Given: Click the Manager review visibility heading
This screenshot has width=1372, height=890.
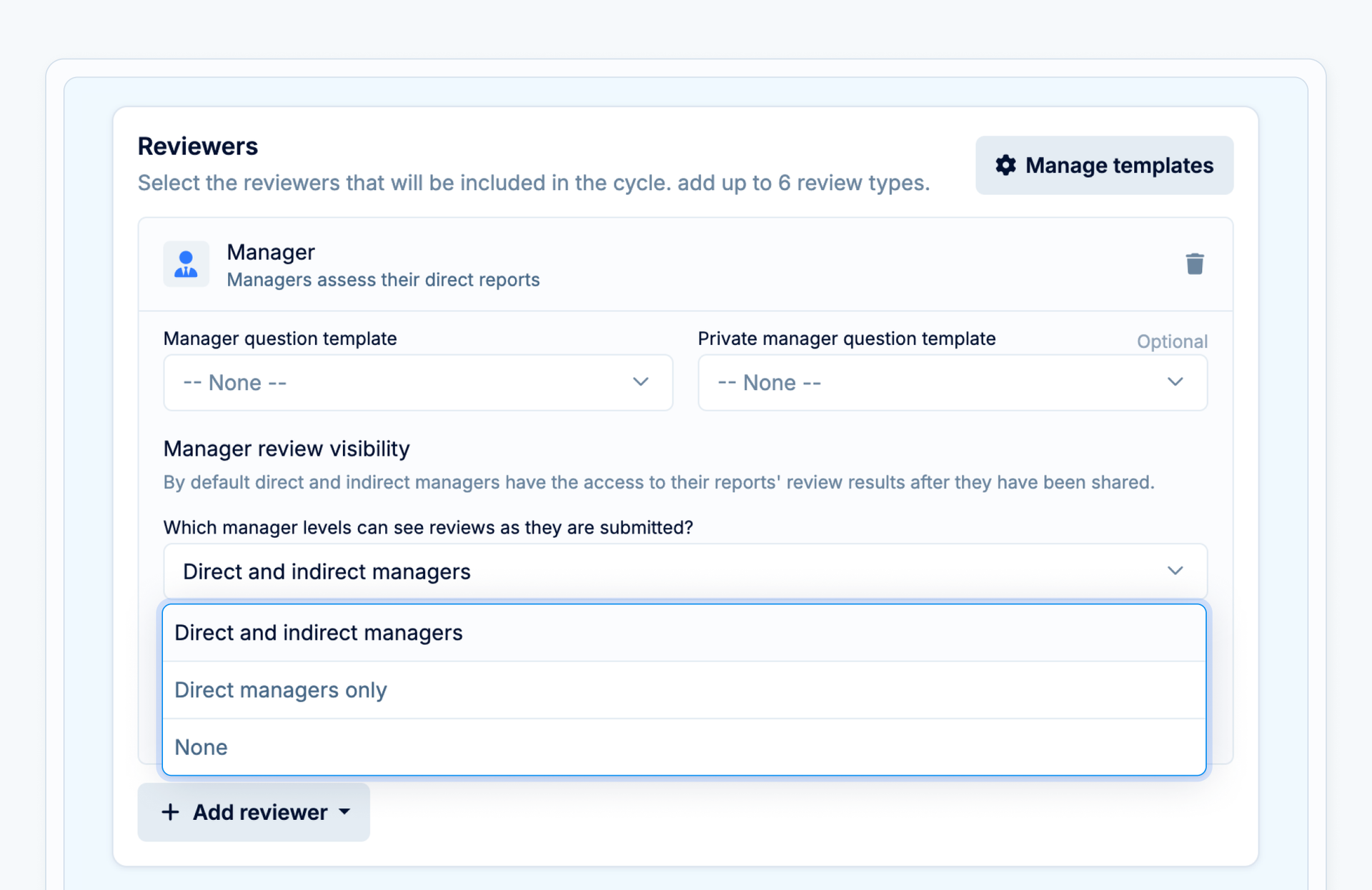Looking at the screenshot, I should click(x=287, y=449).
